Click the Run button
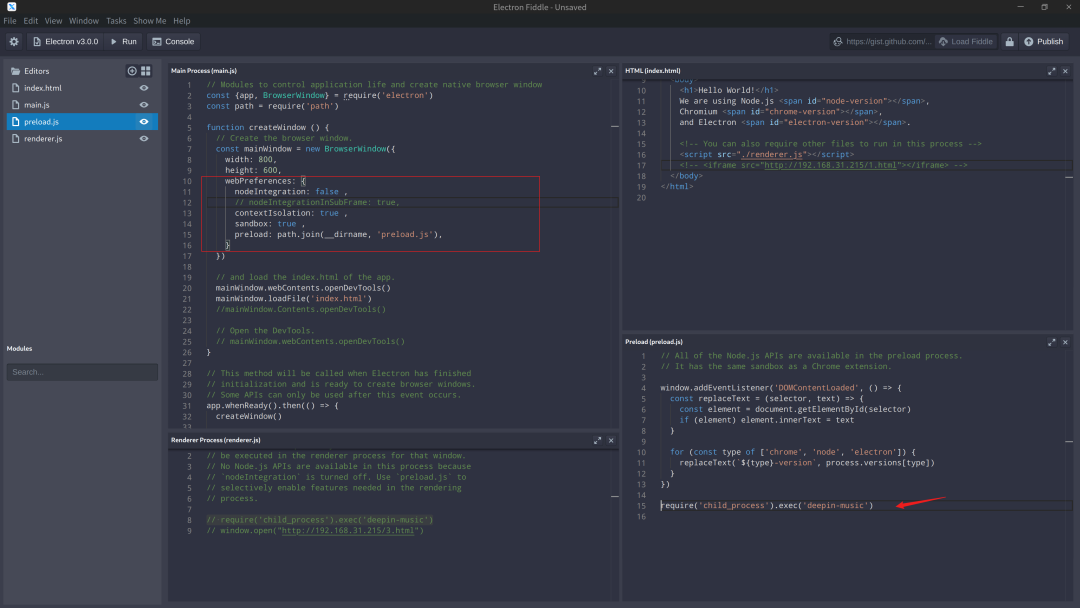The width and height of the screenshot is (1080, 608). tap(124, 41)
